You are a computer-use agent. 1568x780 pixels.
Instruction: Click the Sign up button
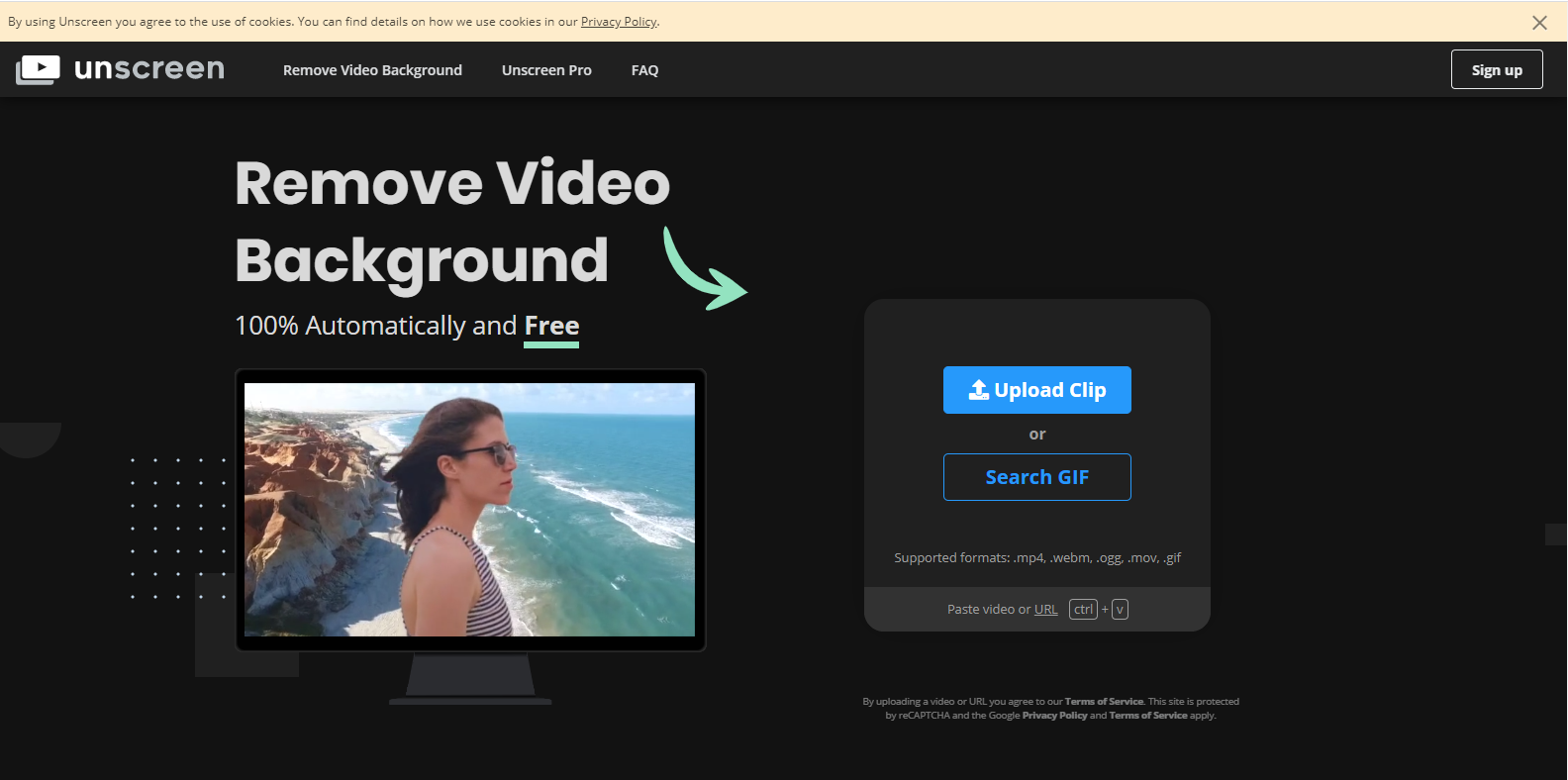coord(1497,69)
